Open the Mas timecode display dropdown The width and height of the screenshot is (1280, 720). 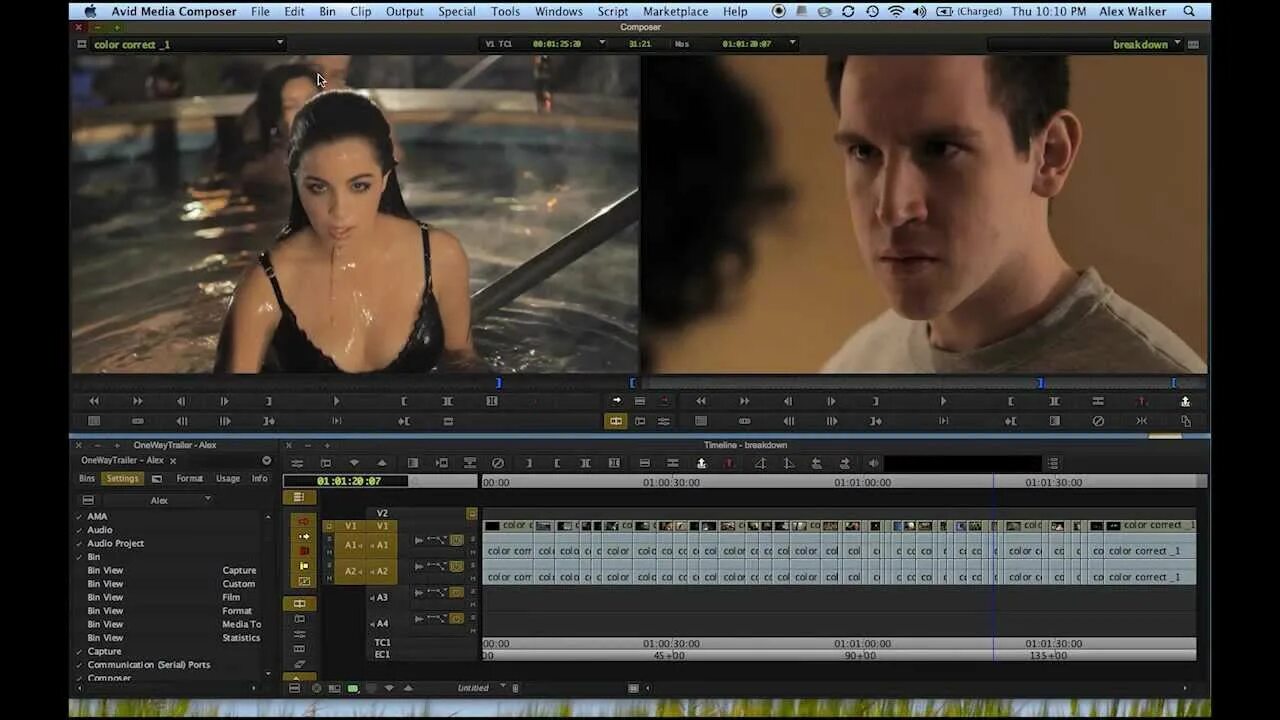tap(793, 43)
